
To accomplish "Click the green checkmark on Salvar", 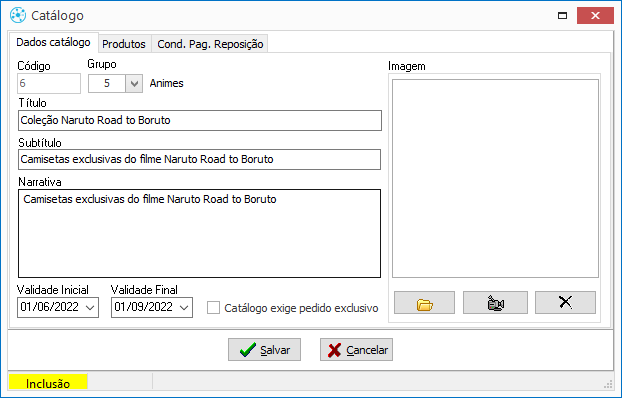I will (x=248, y=350).
